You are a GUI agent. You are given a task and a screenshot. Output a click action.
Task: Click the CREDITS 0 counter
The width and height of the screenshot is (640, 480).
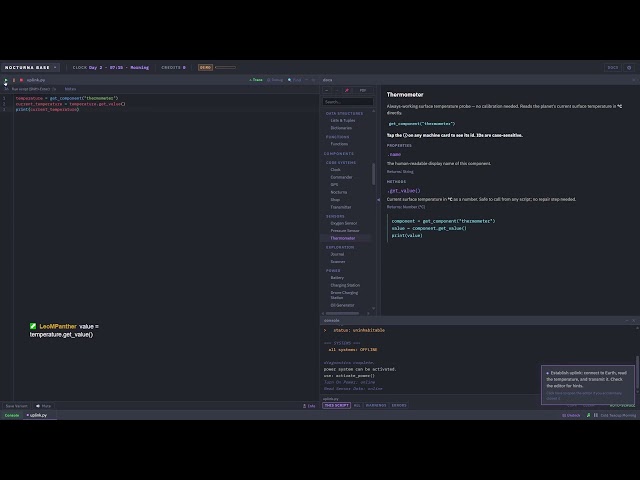tap(173, 68)
